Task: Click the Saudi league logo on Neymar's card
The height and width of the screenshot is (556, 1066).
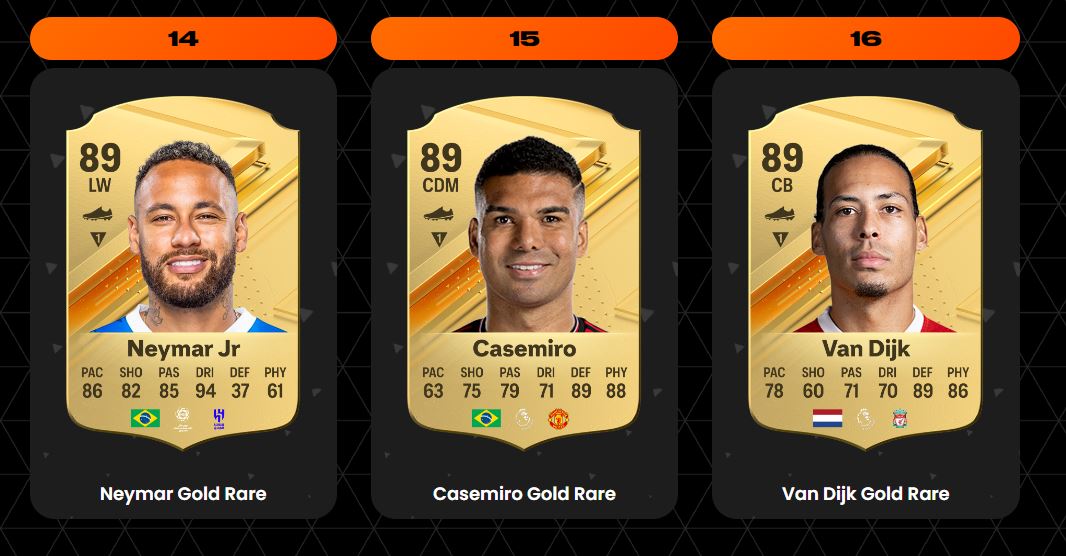Action: (x=182, y=419)
